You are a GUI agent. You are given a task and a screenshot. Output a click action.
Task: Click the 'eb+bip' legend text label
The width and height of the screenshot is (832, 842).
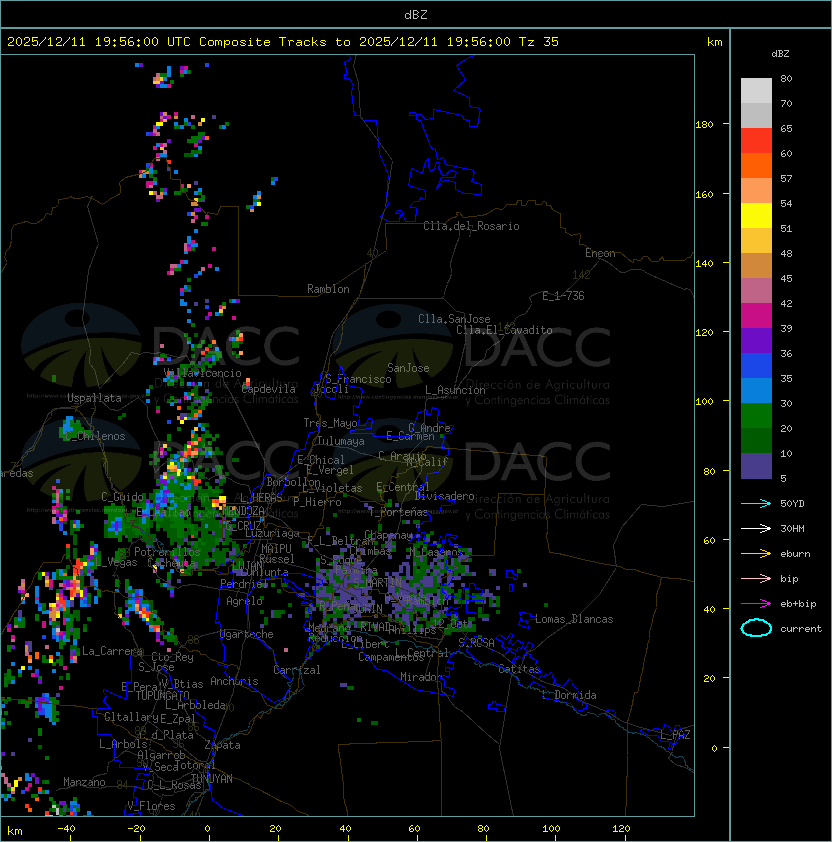pyautogui.click(x=798, y=604)
